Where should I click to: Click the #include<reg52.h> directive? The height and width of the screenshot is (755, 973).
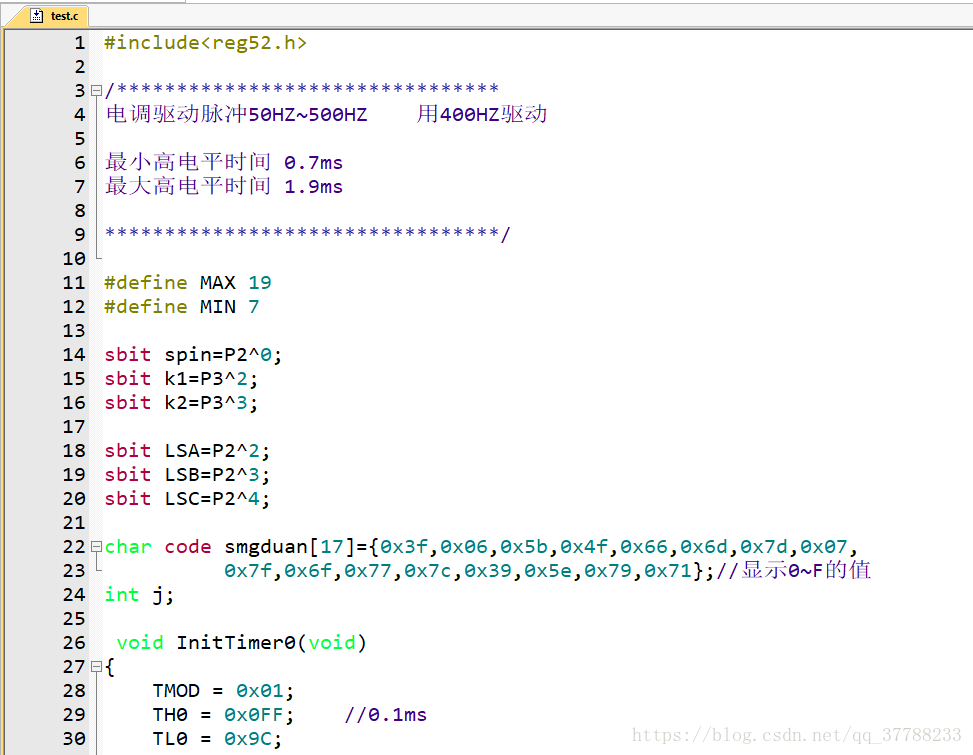[x=205, y=43]
